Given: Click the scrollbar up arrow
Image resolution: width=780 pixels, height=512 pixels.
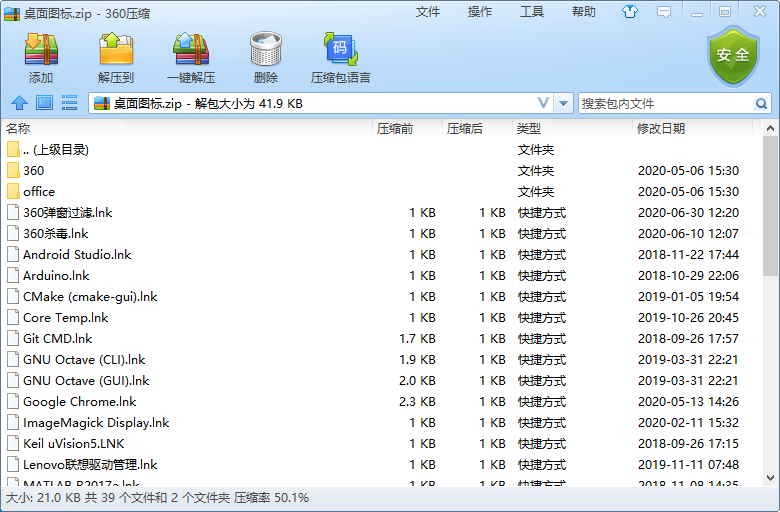Looking at the screenshot, I should [771, 128].
